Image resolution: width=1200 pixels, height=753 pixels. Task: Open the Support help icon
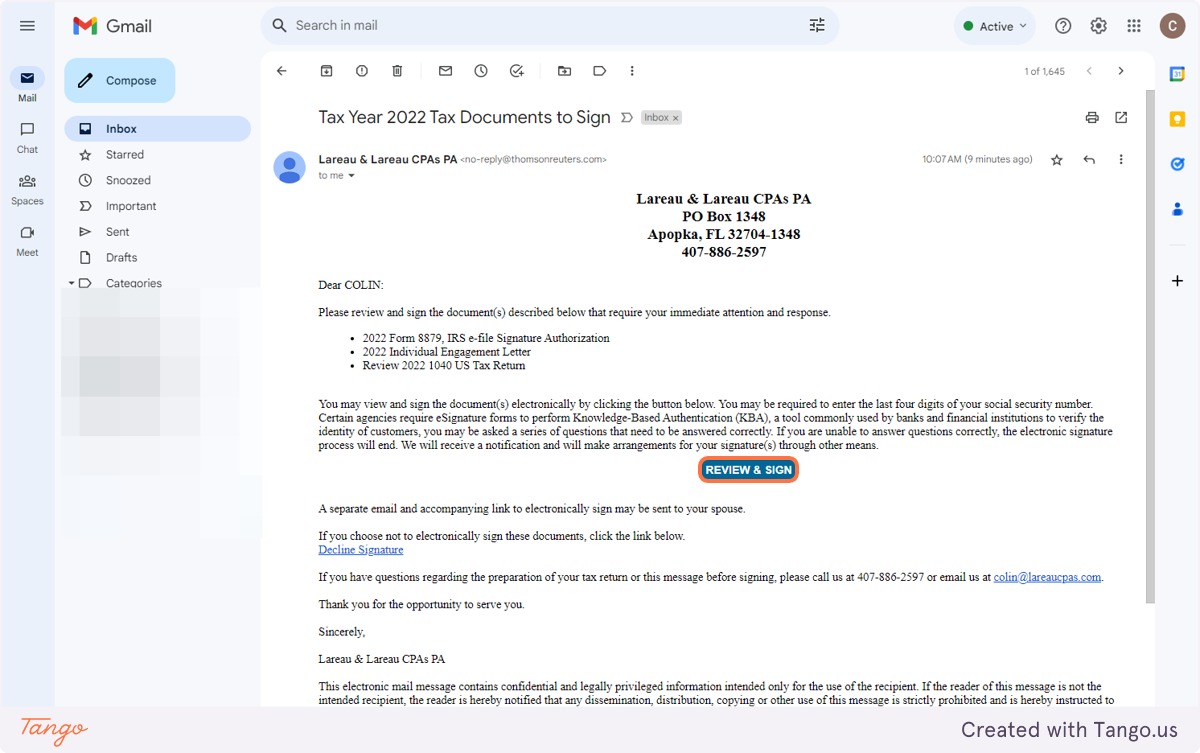coord(1063,26)
